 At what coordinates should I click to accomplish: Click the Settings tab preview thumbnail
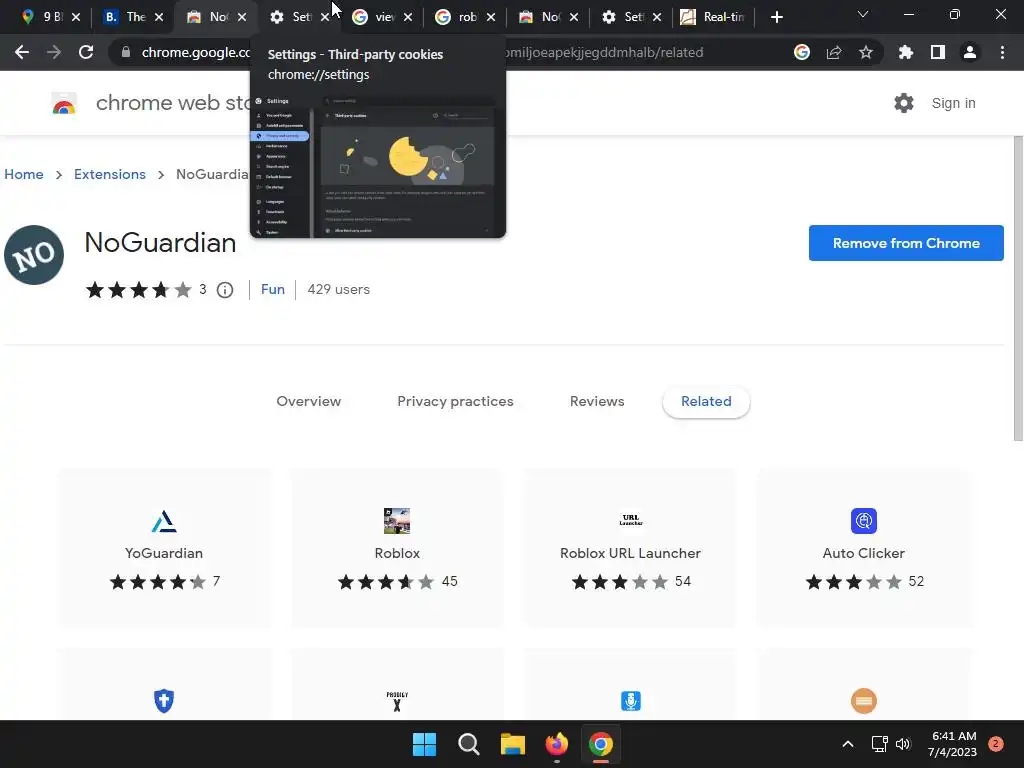(x=377, y=166)
